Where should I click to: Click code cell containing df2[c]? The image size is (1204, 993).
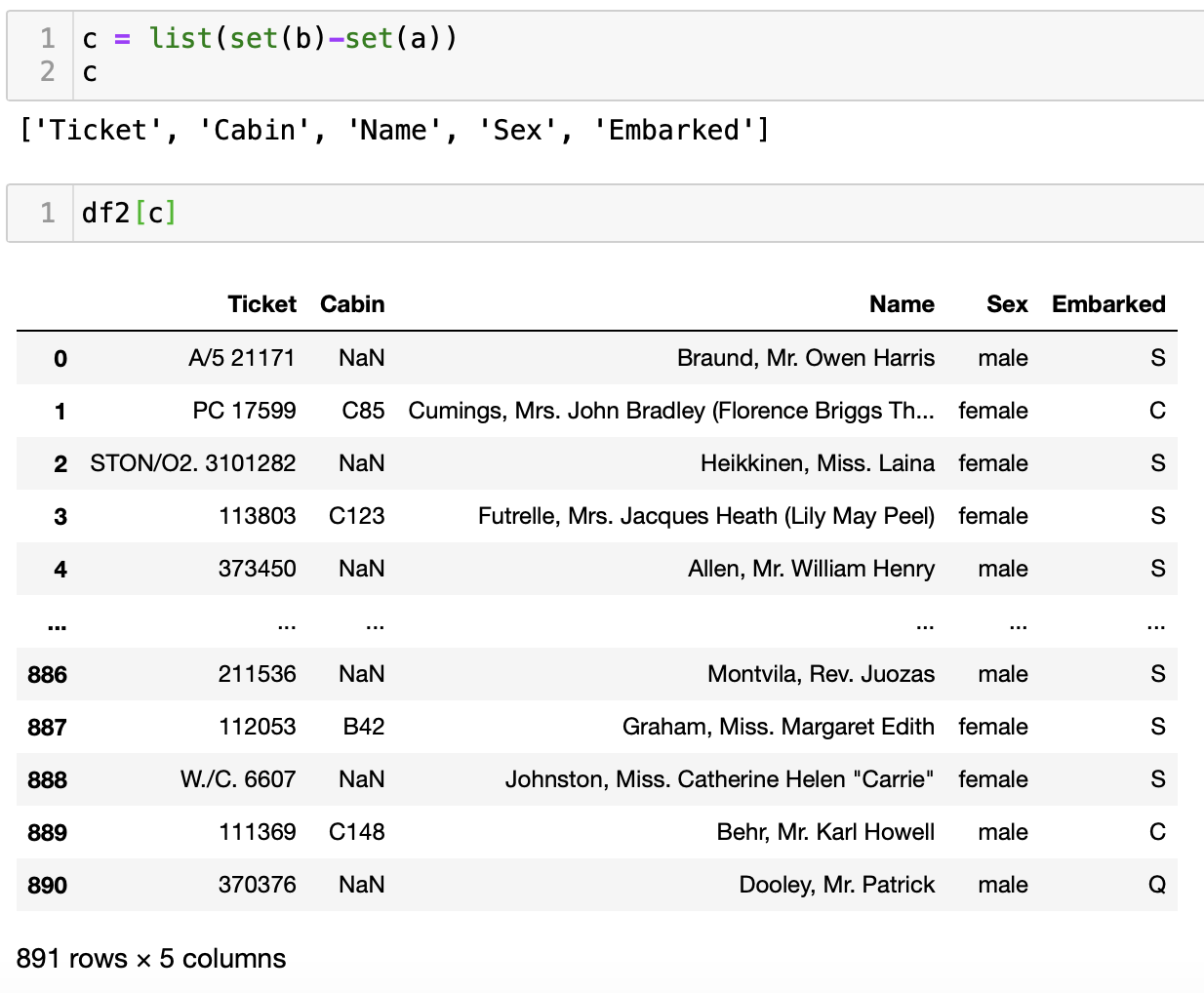pos(605,213)
